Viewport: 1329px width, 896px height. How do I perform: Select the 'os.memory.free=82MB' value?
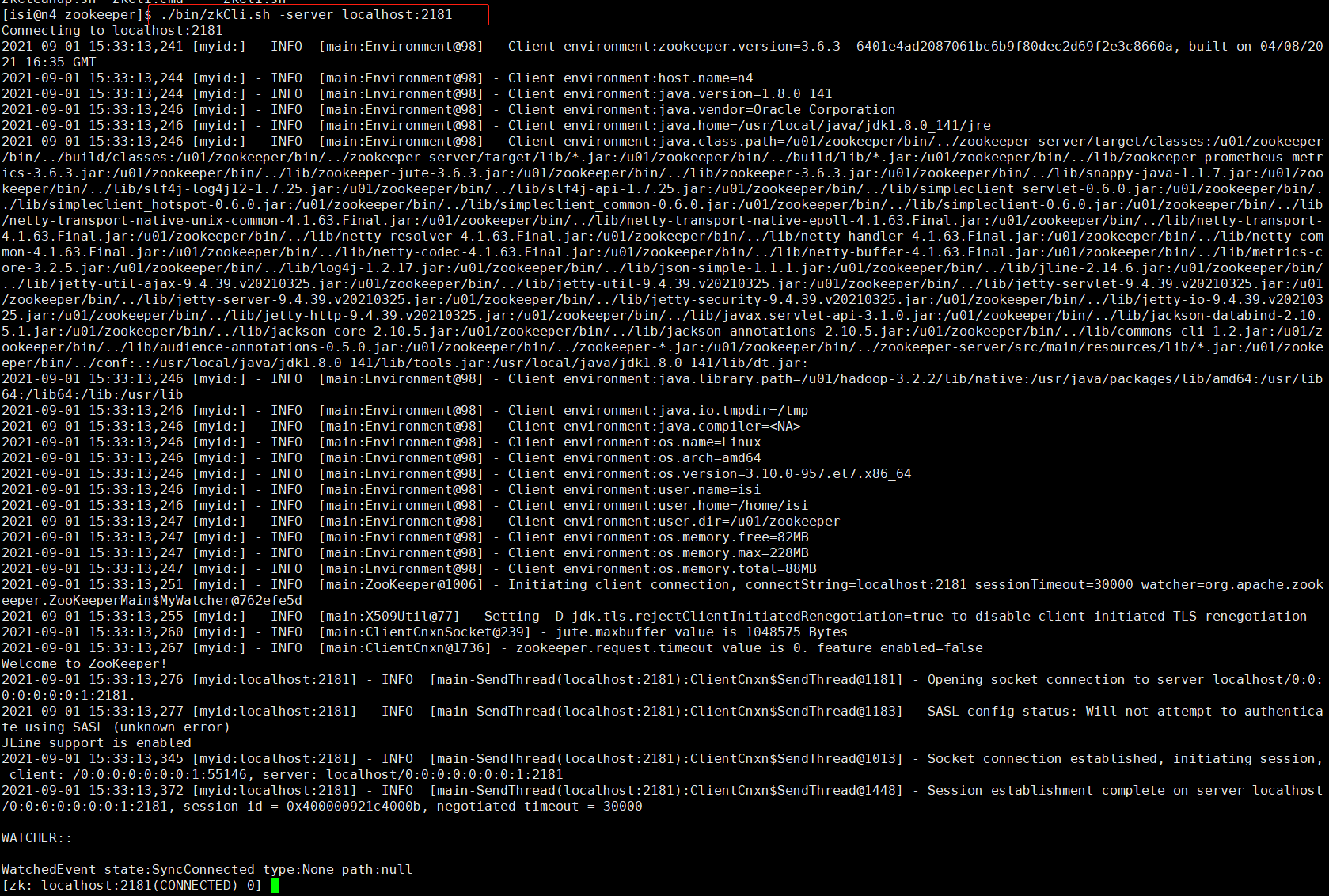tap(734, 537)
